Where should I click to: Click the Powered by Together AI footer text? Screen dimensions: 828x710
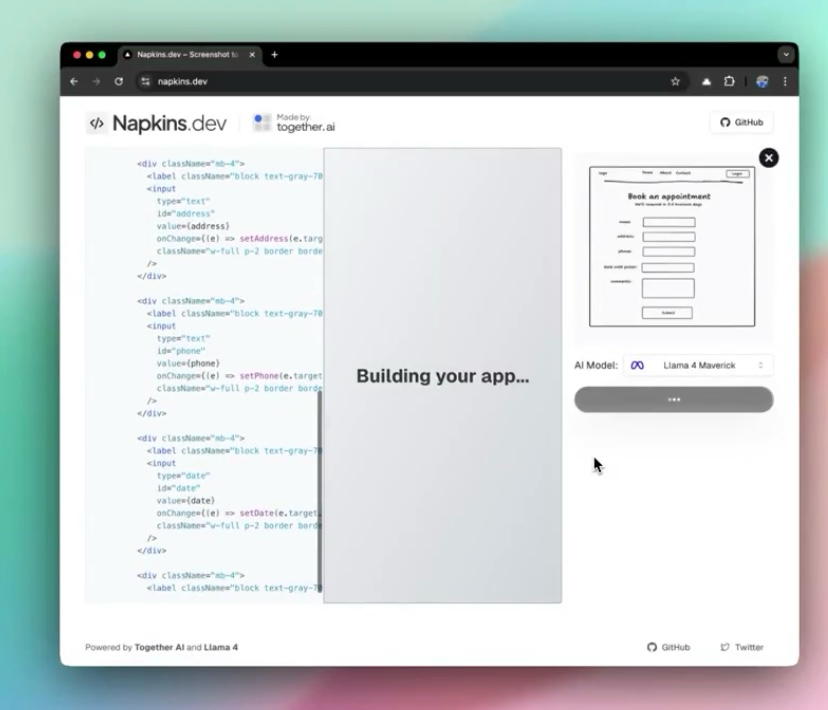(x=162, y=647)
